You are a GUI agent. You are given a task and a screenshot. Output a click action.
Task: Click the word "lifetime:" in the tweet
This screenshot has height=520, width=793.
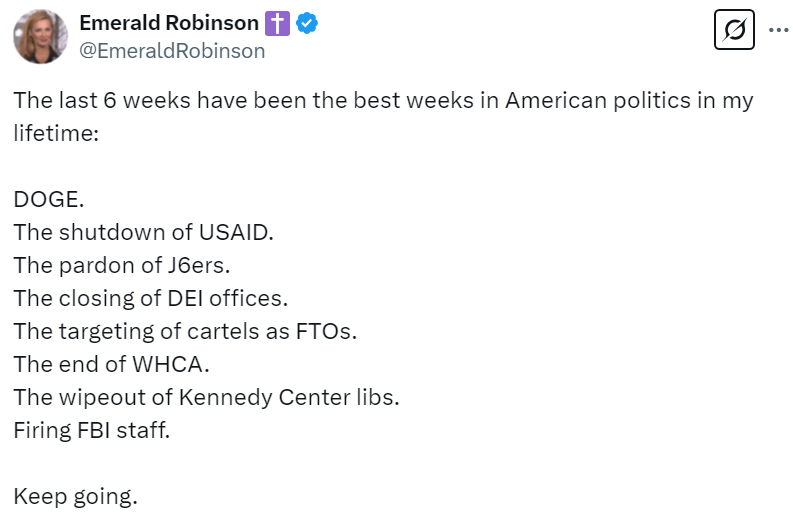(x=56, y=132)
